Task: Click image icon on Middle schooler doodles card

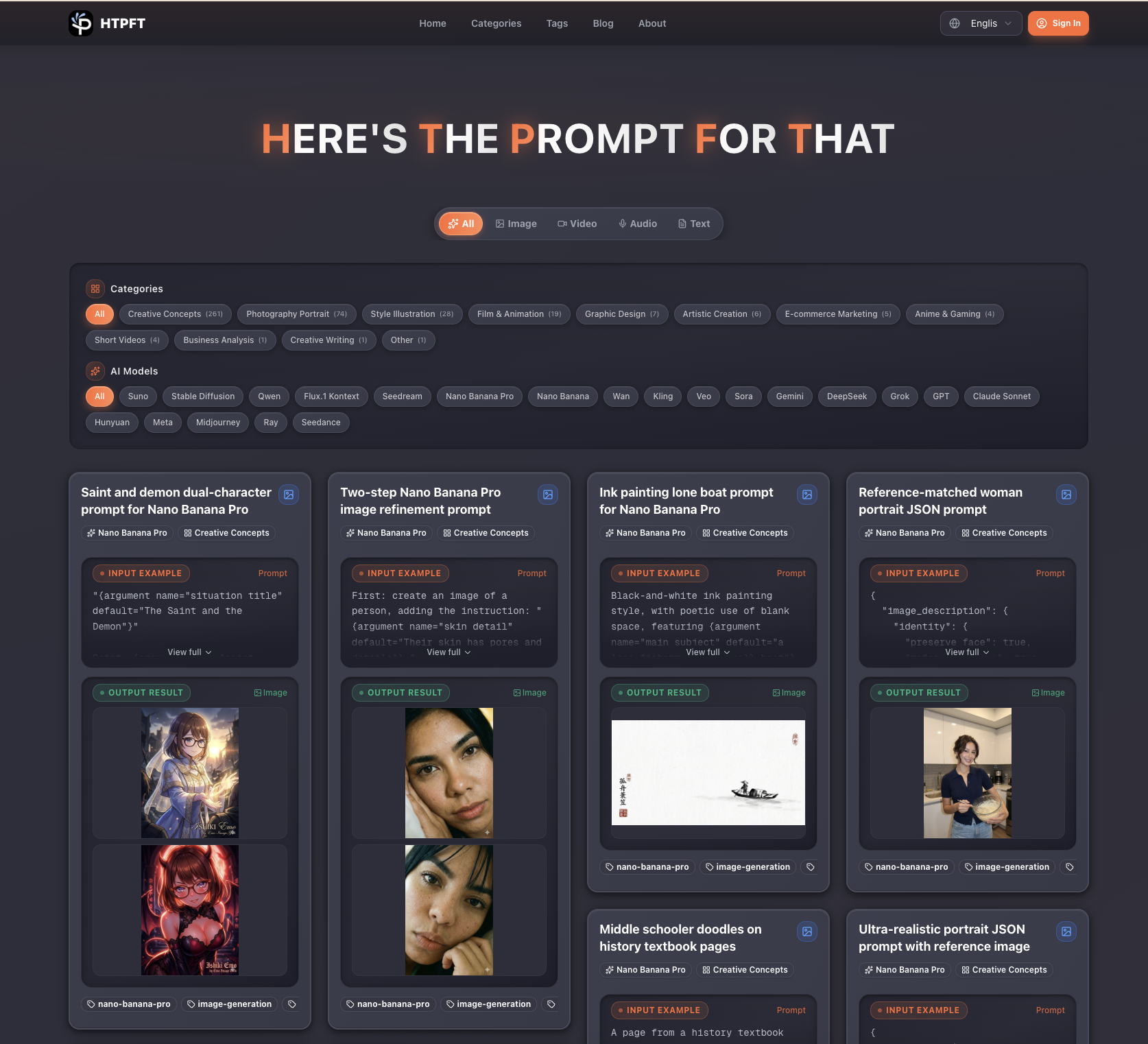Action: pos(807,932)
